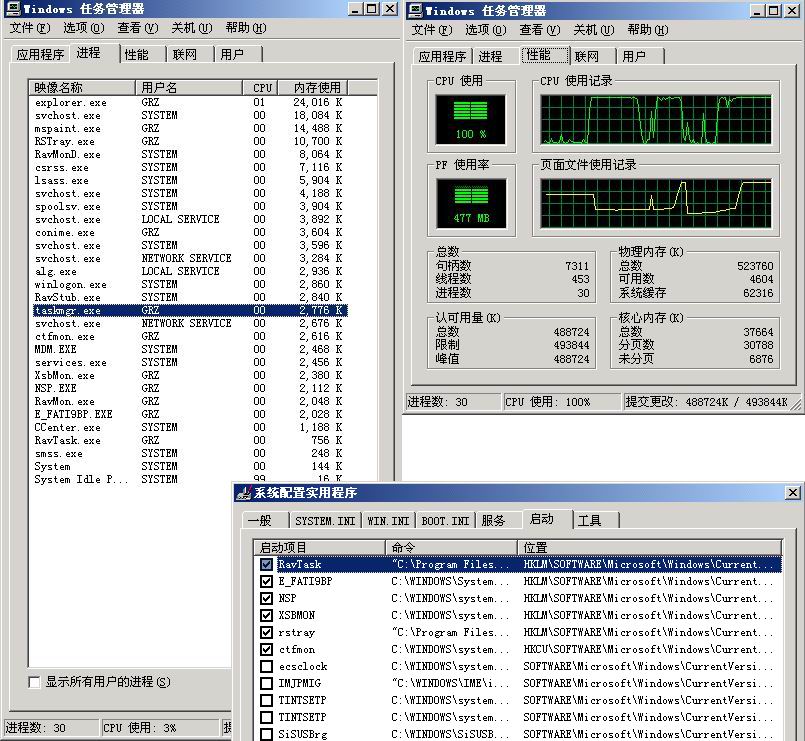The height and width of the screenshot is (741, 805).
Task: Sort processes by 内存使用 column header
Action: click(x=313, y=88)
